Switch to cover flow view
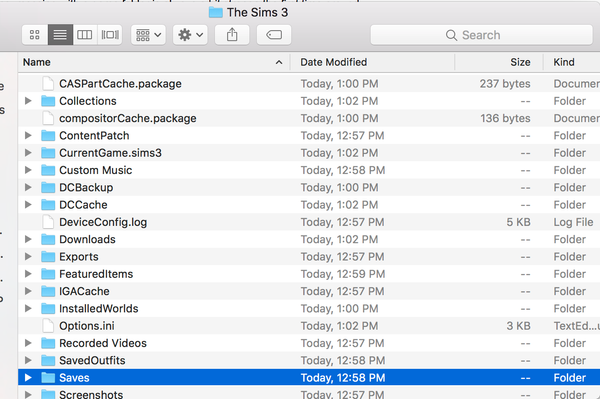Image resolution: width=600 pixels, height=399 pixels. 110,35
